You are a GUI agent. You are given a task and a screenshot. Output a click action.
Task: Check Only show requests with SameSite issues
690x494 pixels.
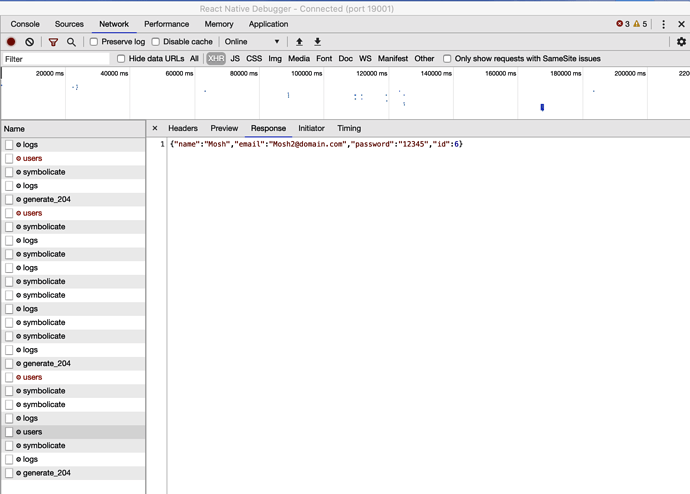pyautogui.click(x=447, y=59)
